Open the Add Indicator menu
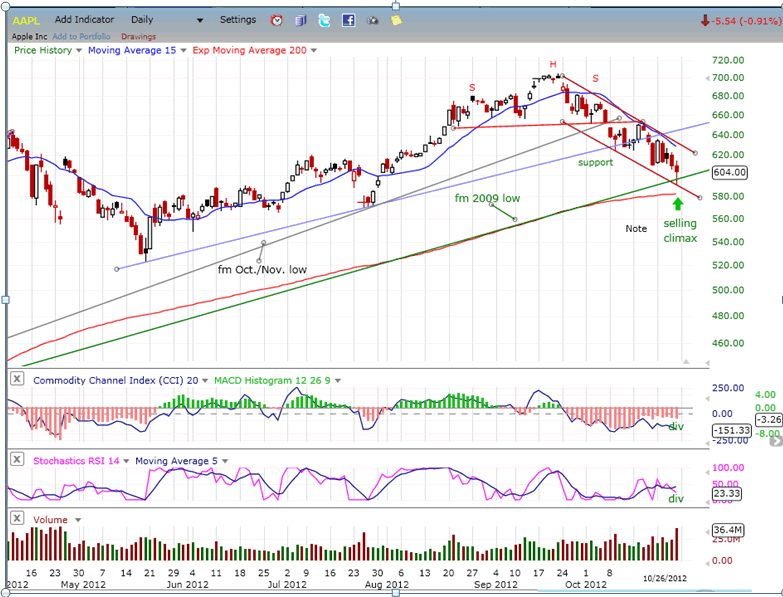The height and width of the screenshot is (597, 783). tap(84, 19)
